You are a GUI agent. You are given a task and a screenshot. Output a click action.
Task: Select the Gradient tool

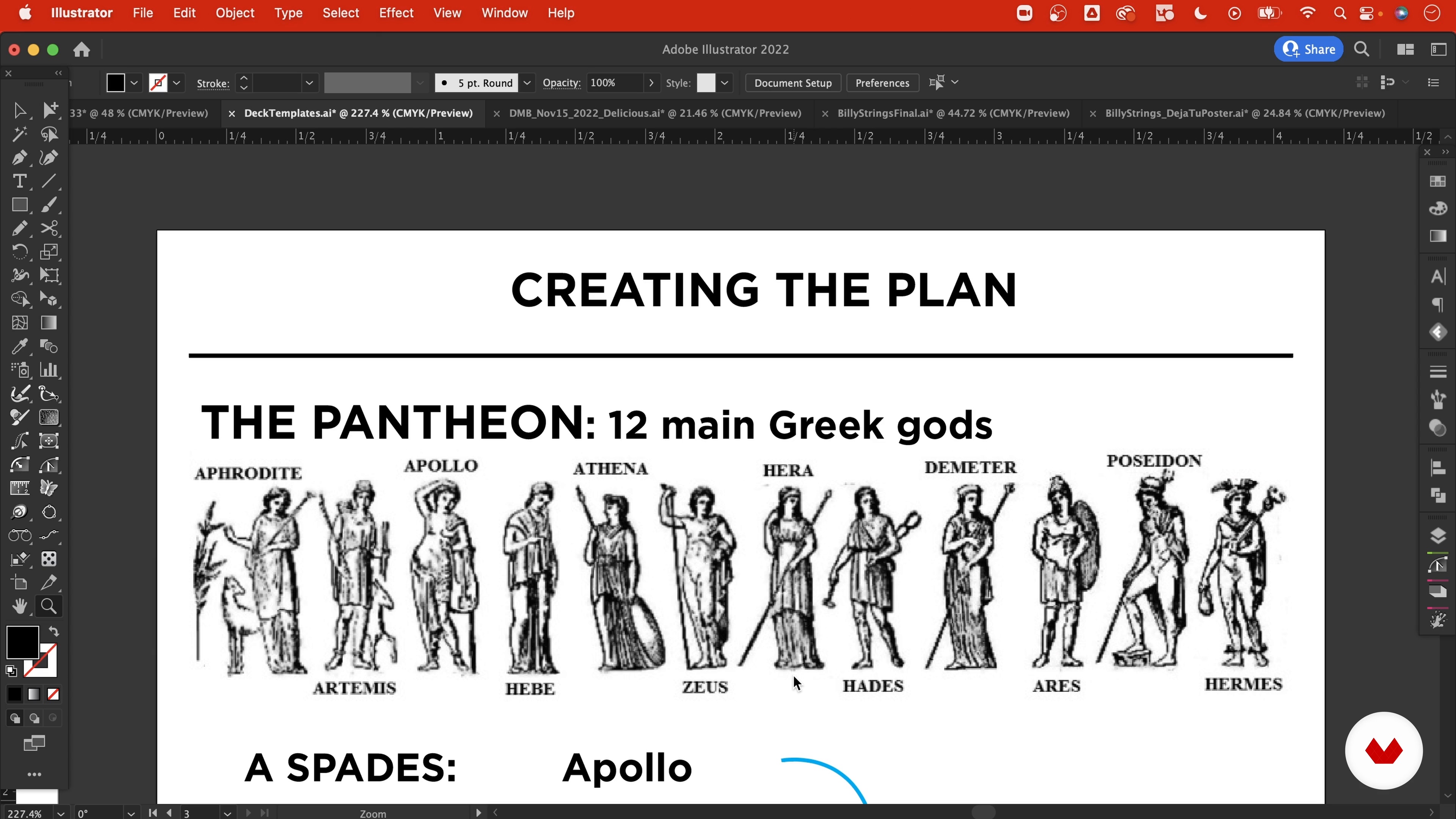pos(50,323)
